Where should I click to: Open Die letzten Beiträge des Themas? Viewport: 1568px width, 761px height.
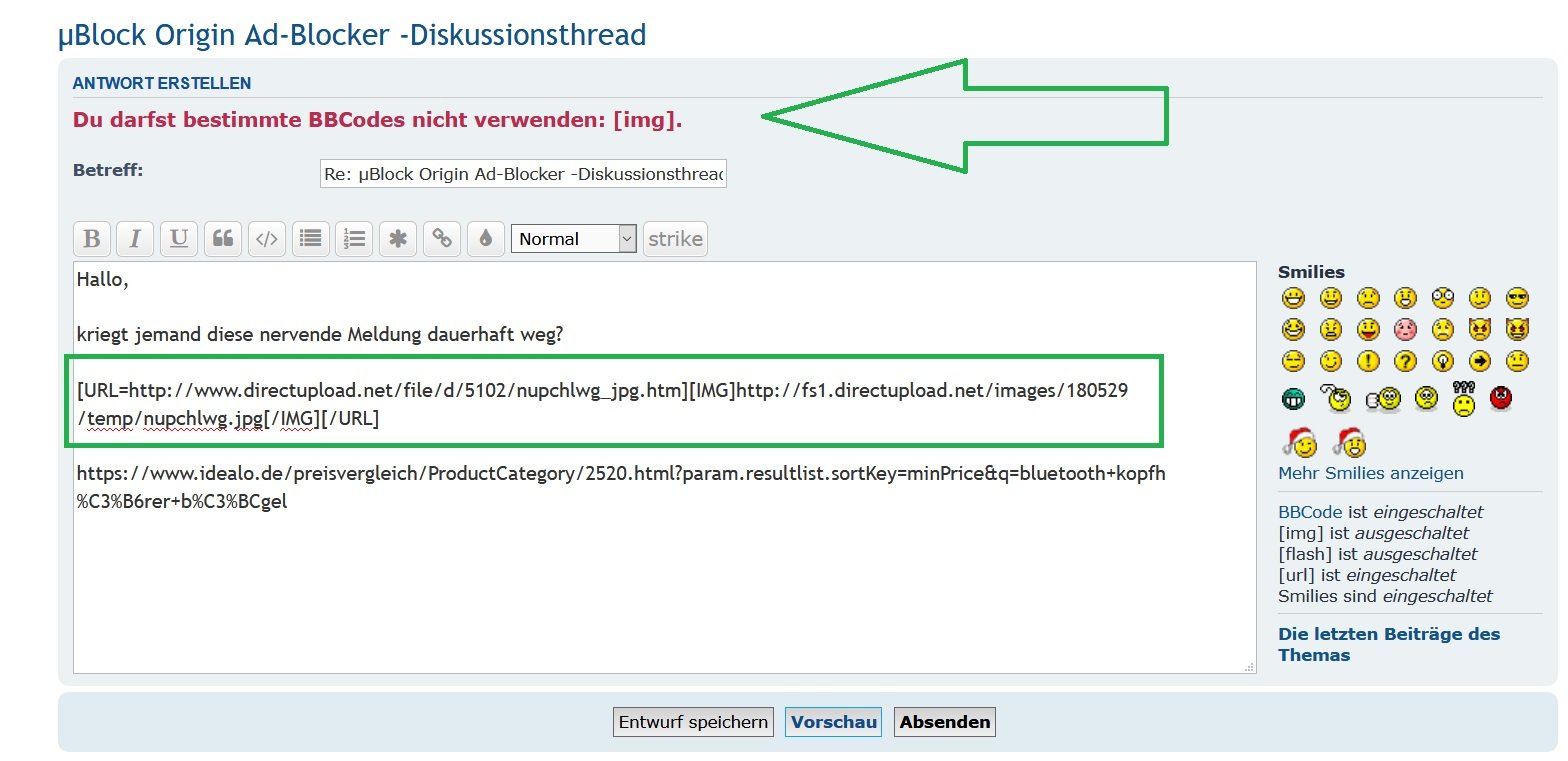point(1389,645)
